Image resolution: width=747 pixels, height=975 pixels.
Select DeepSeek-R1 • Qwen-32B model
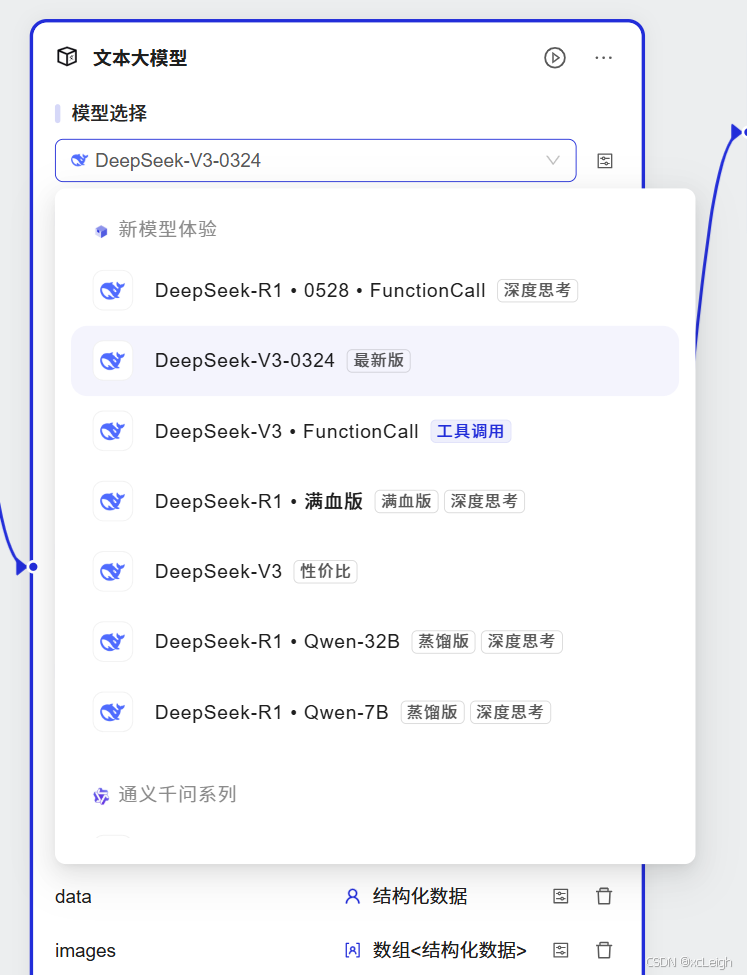[x=374, y=642]
